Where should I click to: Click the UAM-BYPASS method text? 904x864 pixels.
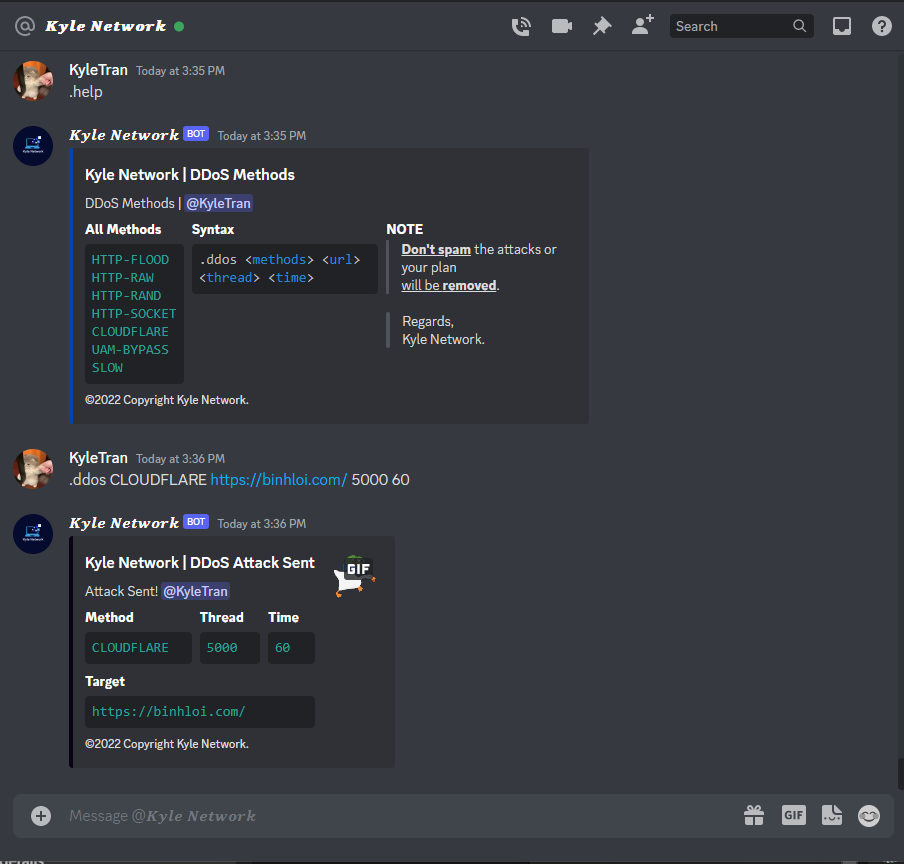130,350
